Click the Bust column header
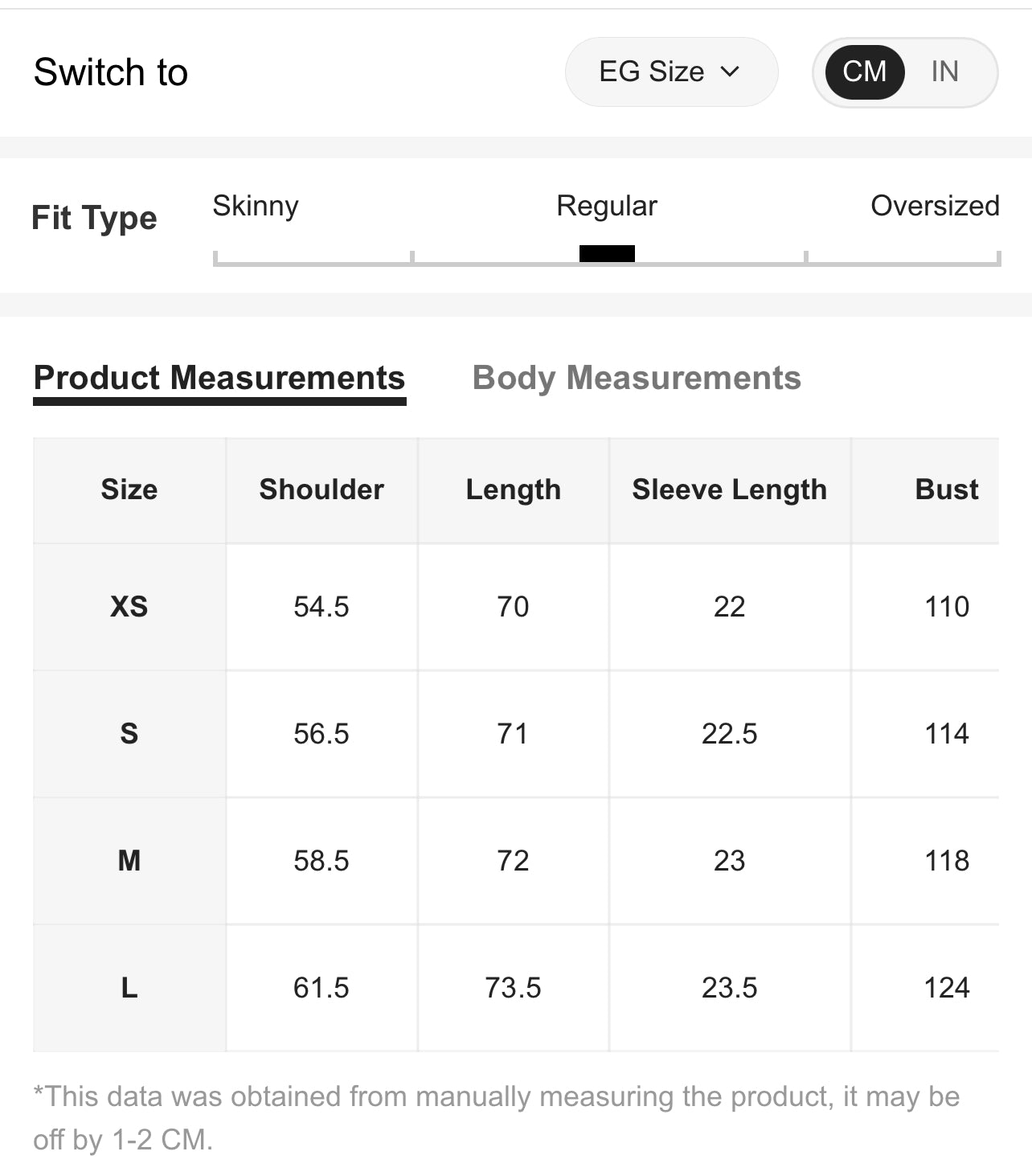Screen dimensions: 1032x1176 click(x=946, y=490)
